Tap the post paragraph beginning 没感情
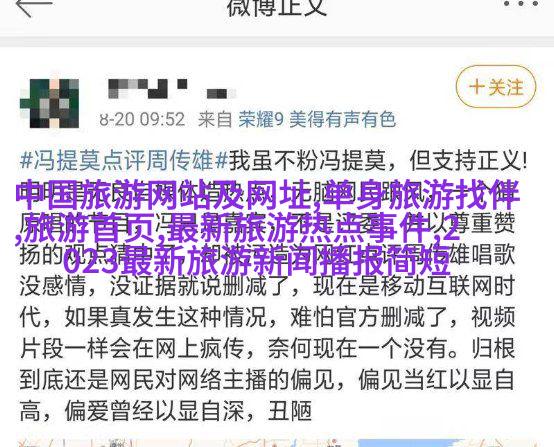 267,286
